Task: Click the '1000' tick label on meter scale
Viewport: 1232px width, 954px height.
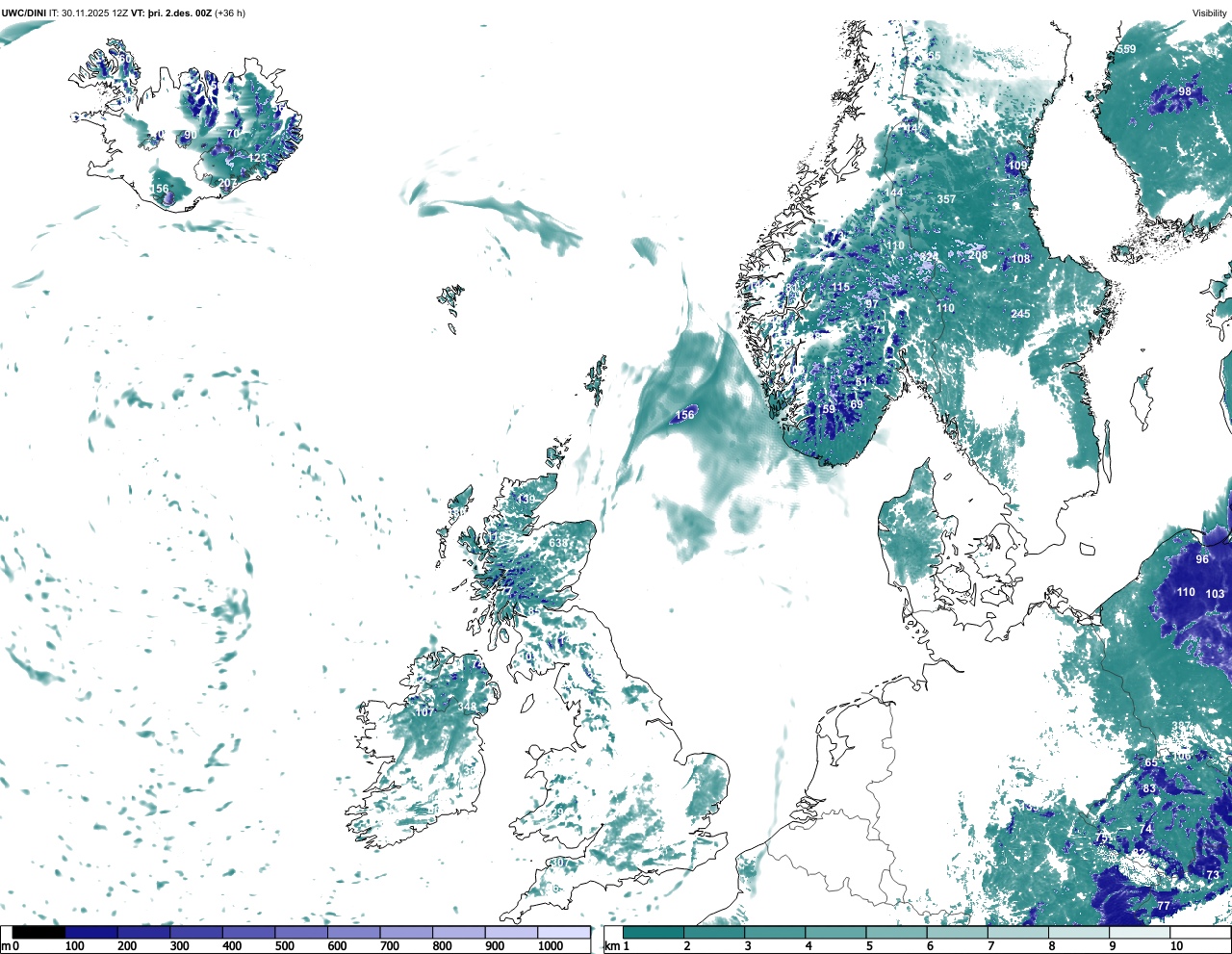Action: [551, 946]
